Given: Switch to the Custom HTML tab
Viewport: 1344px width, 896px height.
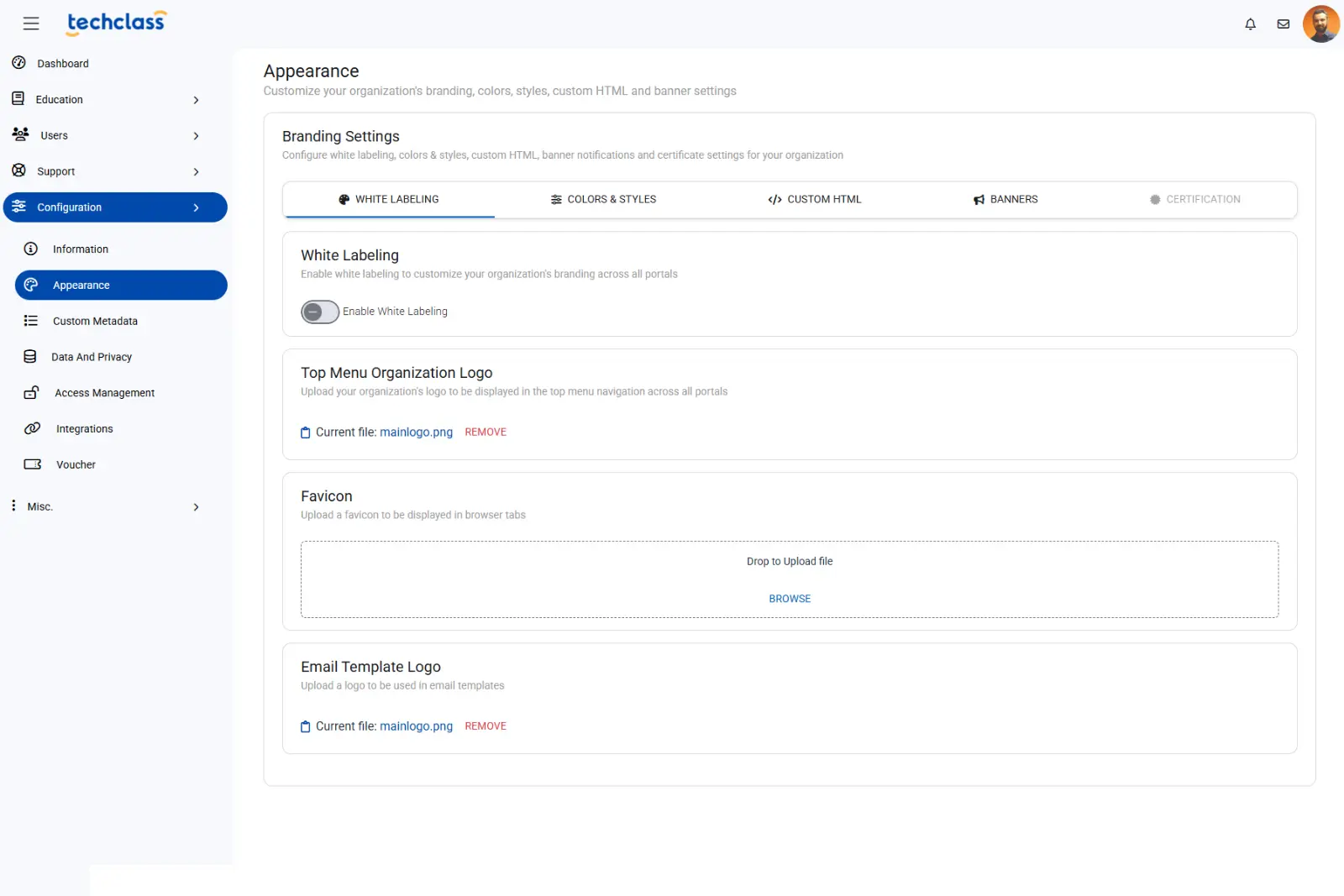Looking at the screenshot, I should pyautogui.click(x=815, y=200).
